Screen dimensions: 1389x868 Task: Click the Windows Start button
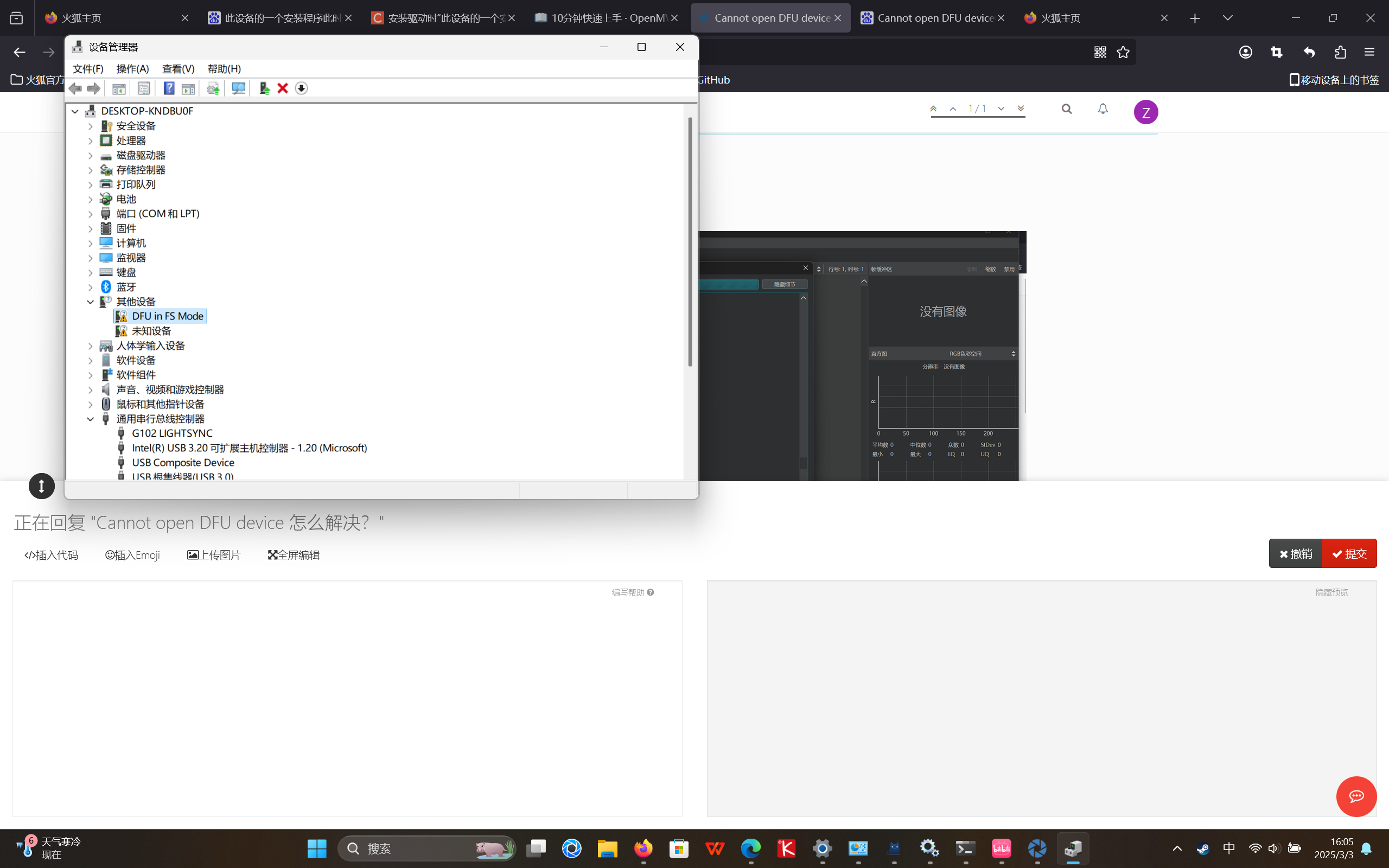[x=317, y=848]
